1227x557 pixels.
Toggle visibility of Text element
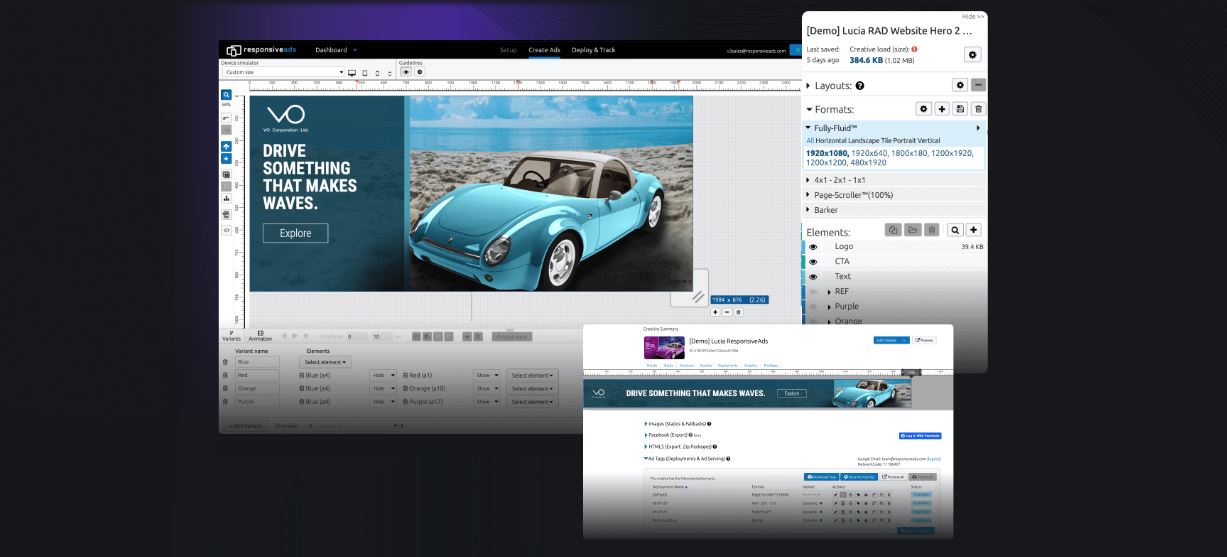(813, 276)
